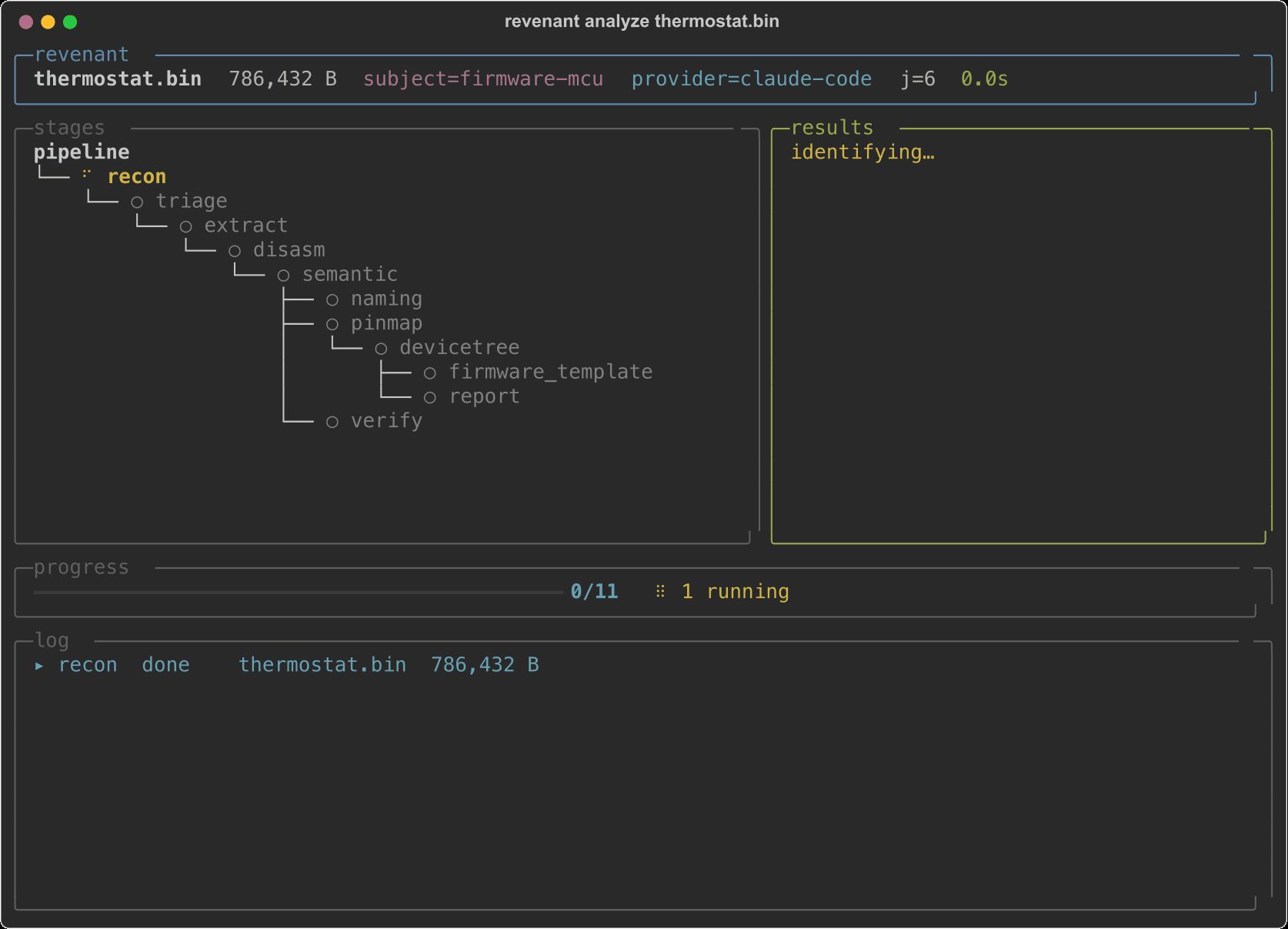Click the 'progress' panel title
1288x929 pixels.
82,567
